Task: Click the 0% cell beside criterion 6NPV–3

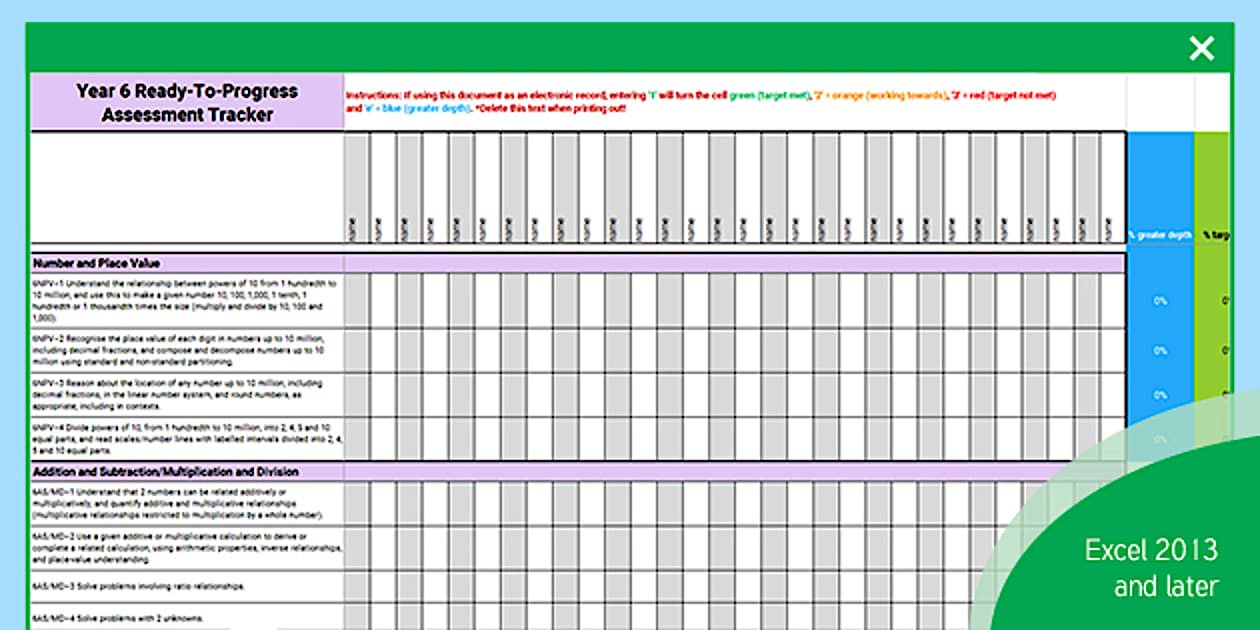Action: tap(1160, 394)
